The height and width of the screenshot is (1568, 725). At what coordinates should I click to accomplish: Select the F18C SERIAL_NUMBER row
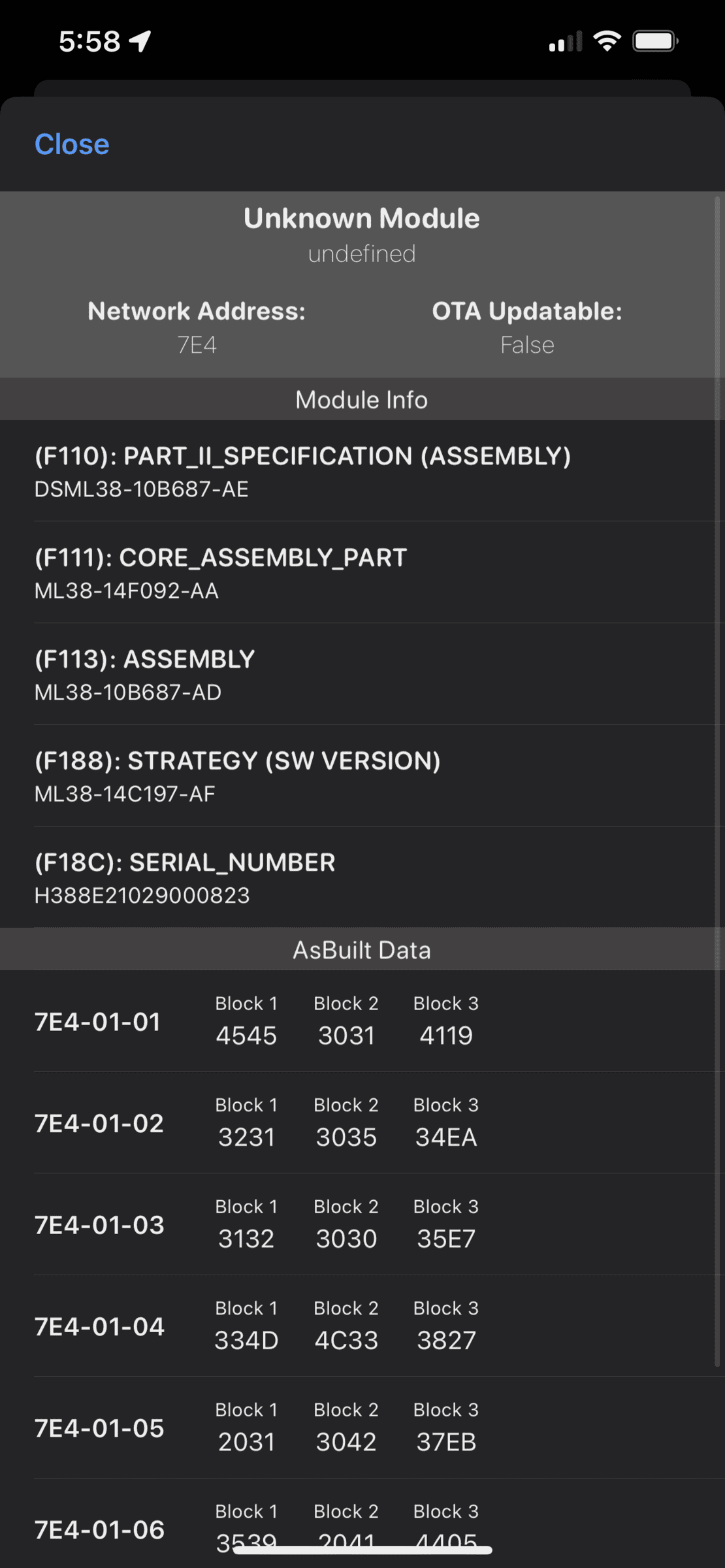coord(185,877)
